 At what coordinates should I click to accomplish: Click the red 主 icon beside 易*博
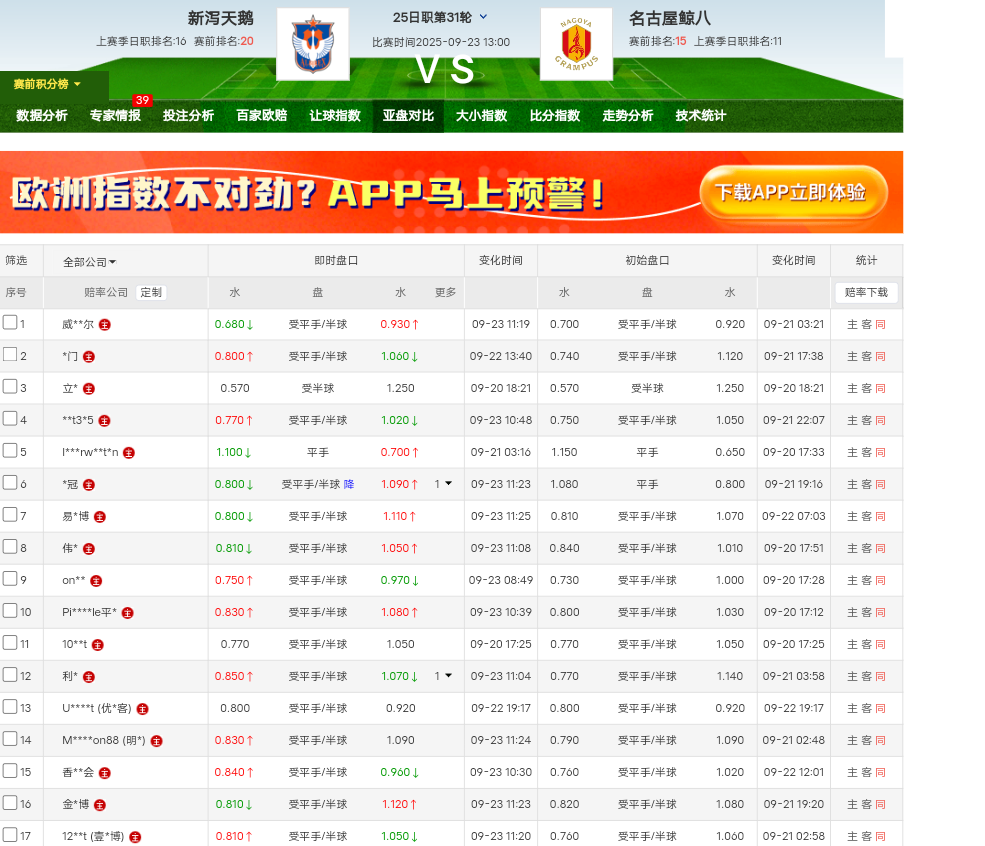[x=100, y=517]
